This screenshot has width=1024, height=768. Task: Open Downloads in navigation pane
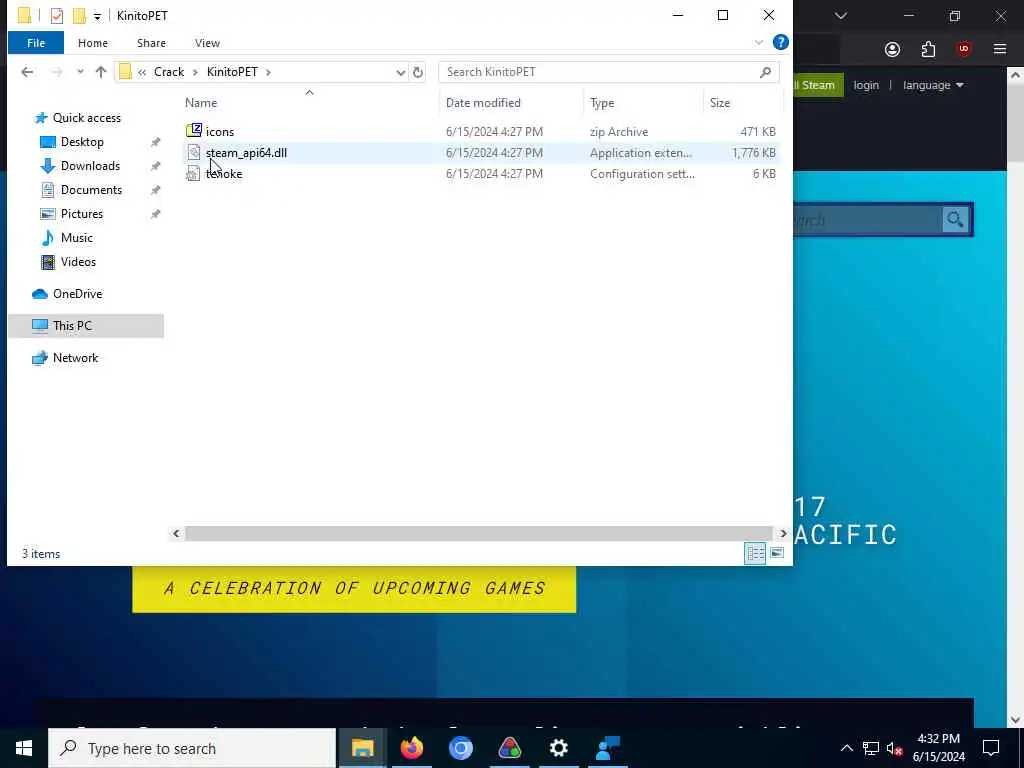pyautogui.click(x=90, y=166)
